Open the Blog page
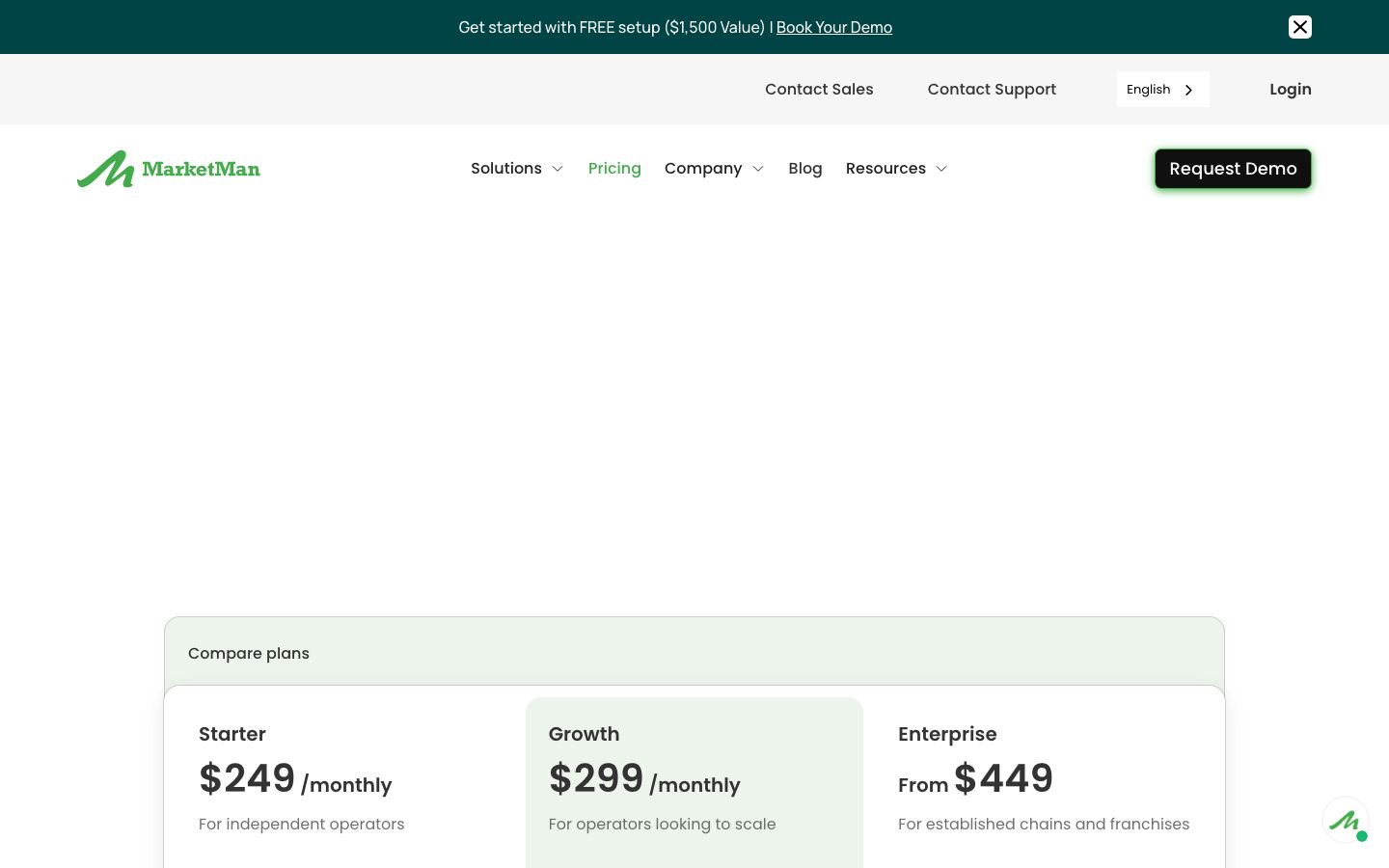Image resolution: width=1389 pixels, height=868 pixels. click(x=805, y=169)
